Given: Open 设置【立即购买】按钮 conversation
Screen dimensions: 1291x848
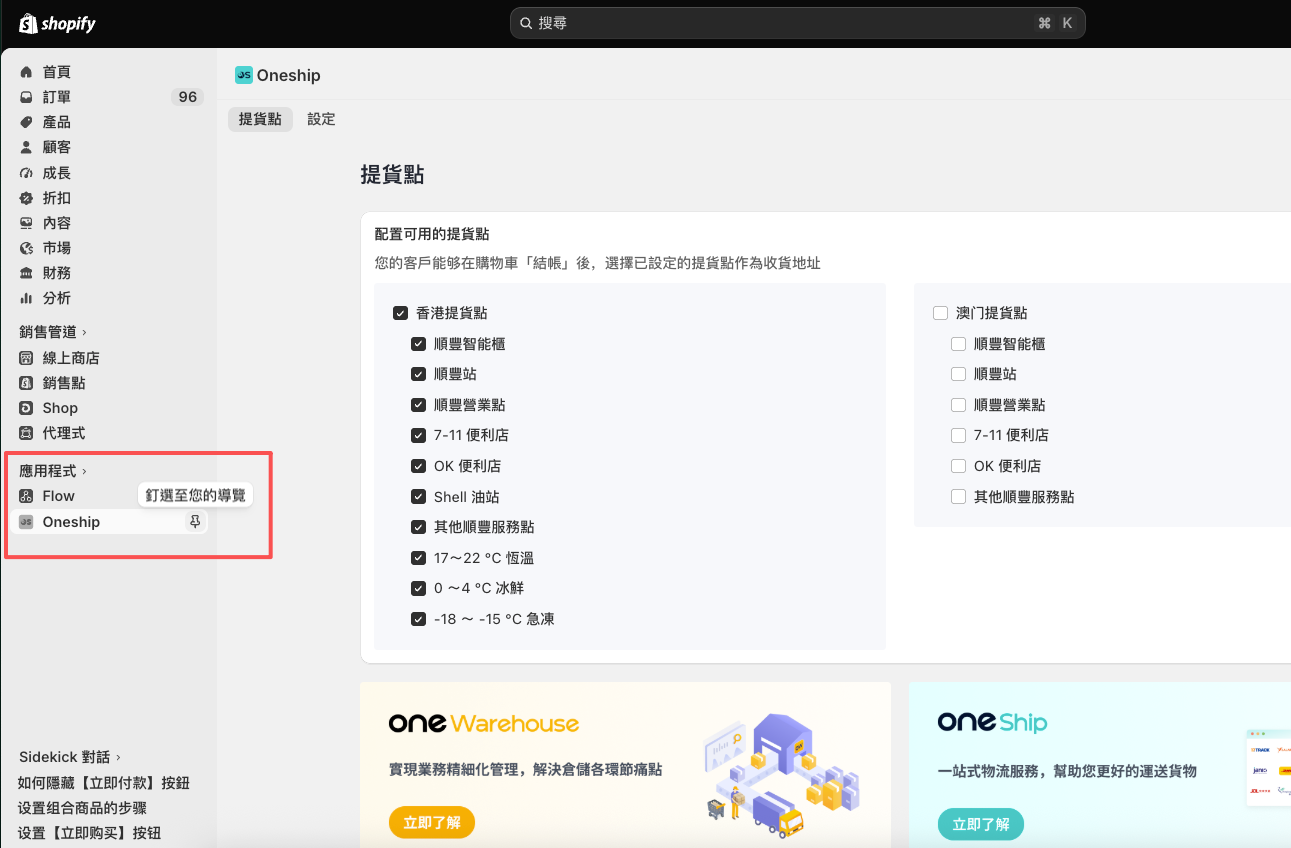Looking at the screenshot, I should [x=90, y=833].
